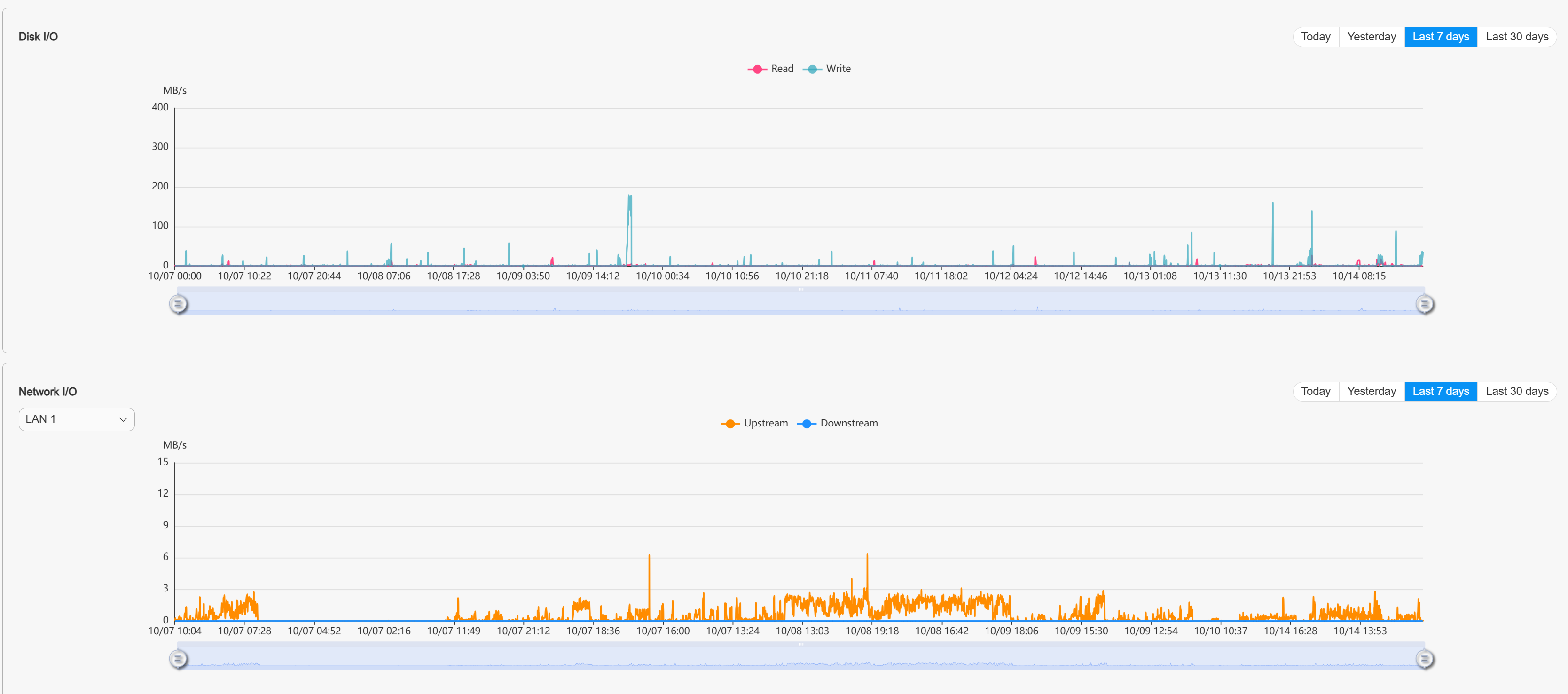Switch Network I/O chart to Today
Image resolution: width=1568 pixels, height=694 pixels.
click(1316, 392)
